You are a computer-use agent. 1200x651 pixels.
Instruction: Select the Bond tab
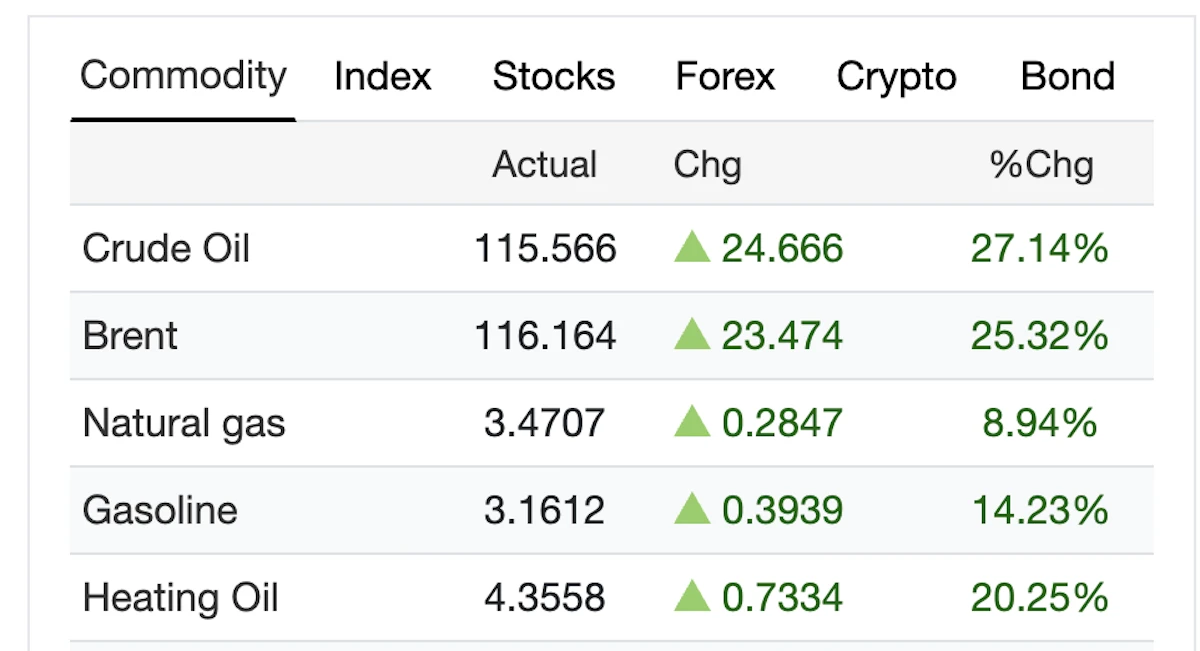(x=1067, y=77)
